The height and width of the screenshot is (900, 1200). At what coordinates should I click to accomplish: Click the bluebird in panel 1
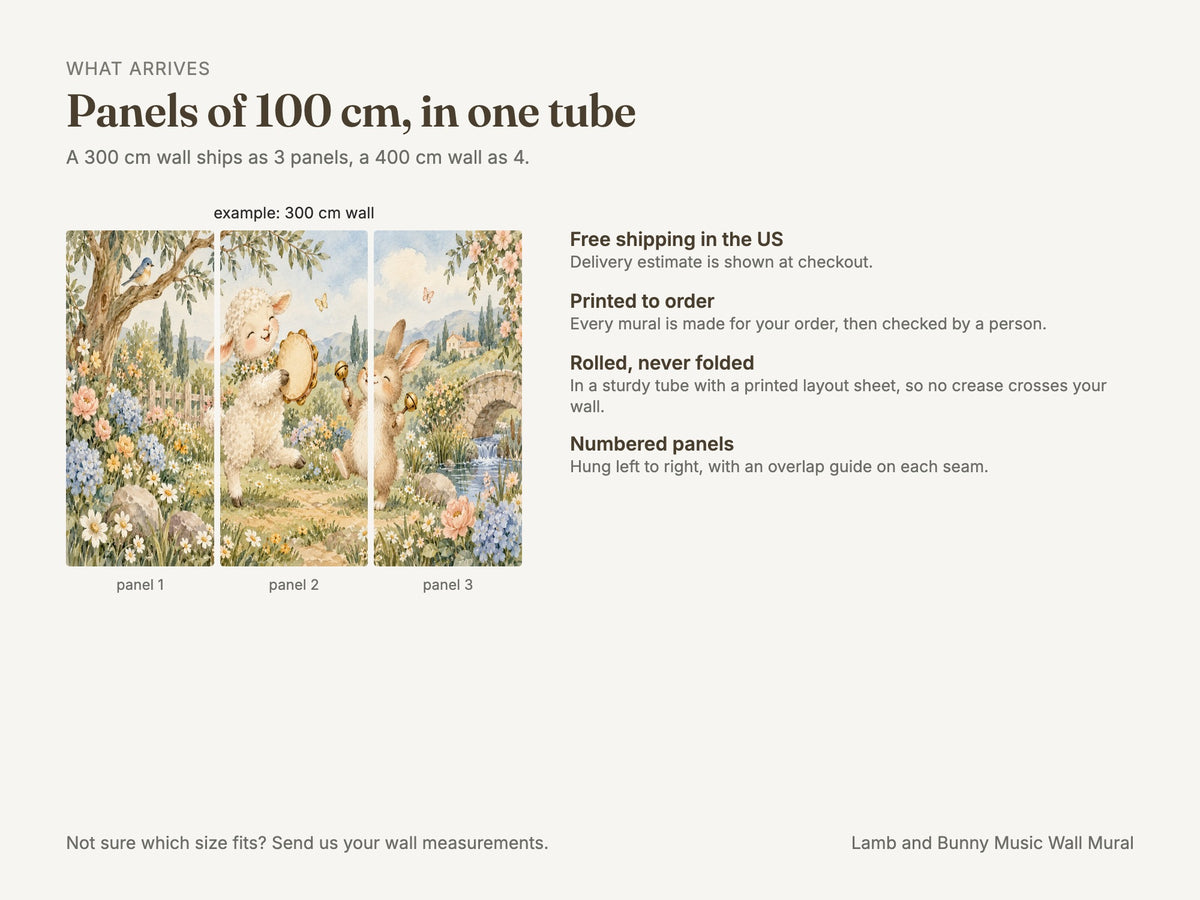click(138, 271)
